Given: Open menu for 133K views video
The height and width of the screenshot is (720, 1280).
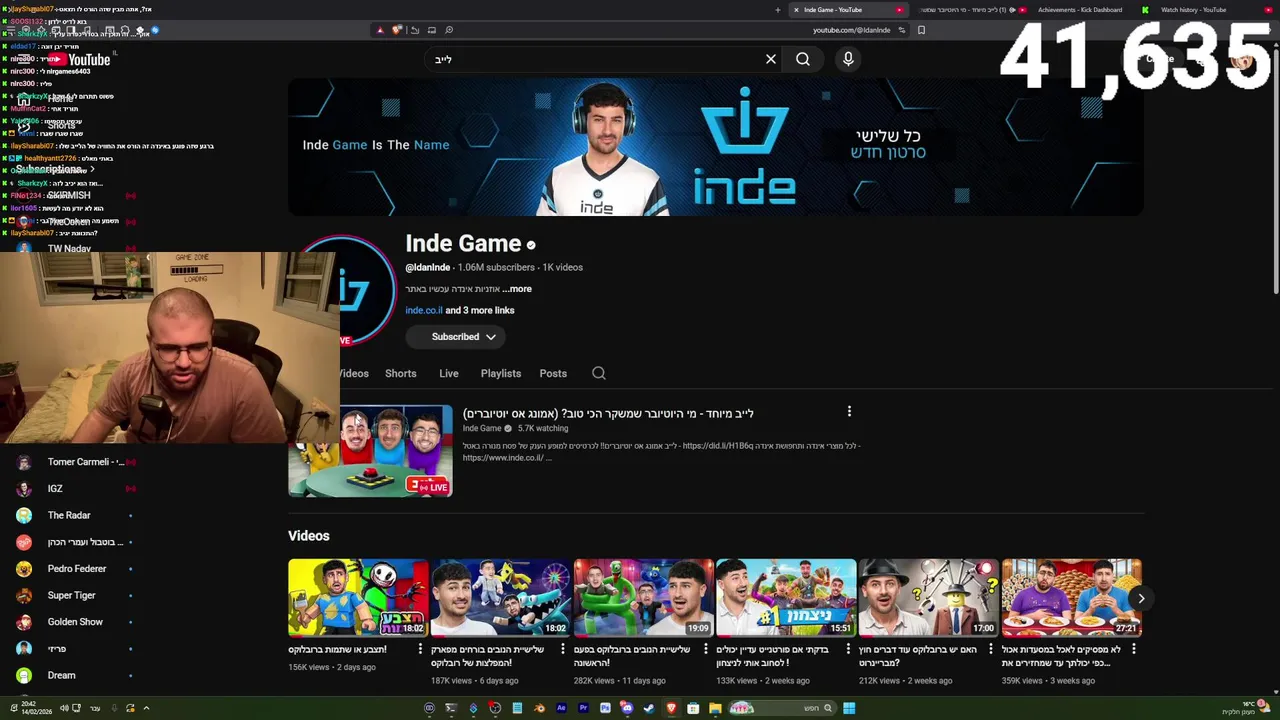Looking at the screenshot, I should click(x=850, y=649).
